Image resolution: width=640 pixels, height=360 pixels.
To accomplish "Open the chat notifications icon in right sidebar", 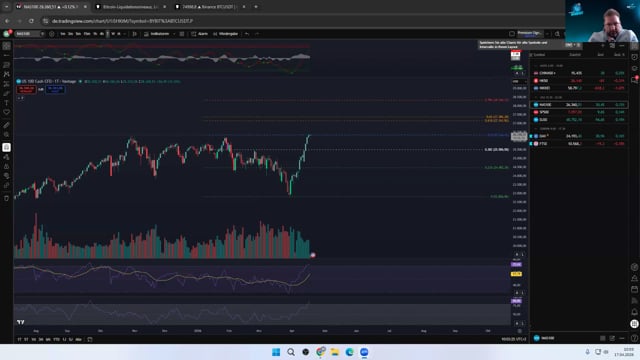I will pos(634,80).
